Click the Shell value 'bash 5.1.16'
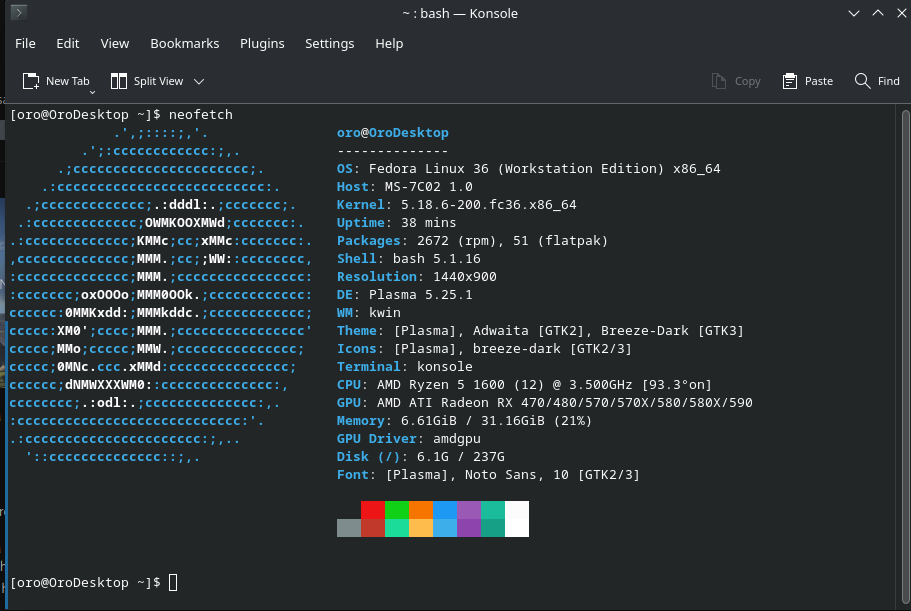 click(x=436, y=258)
